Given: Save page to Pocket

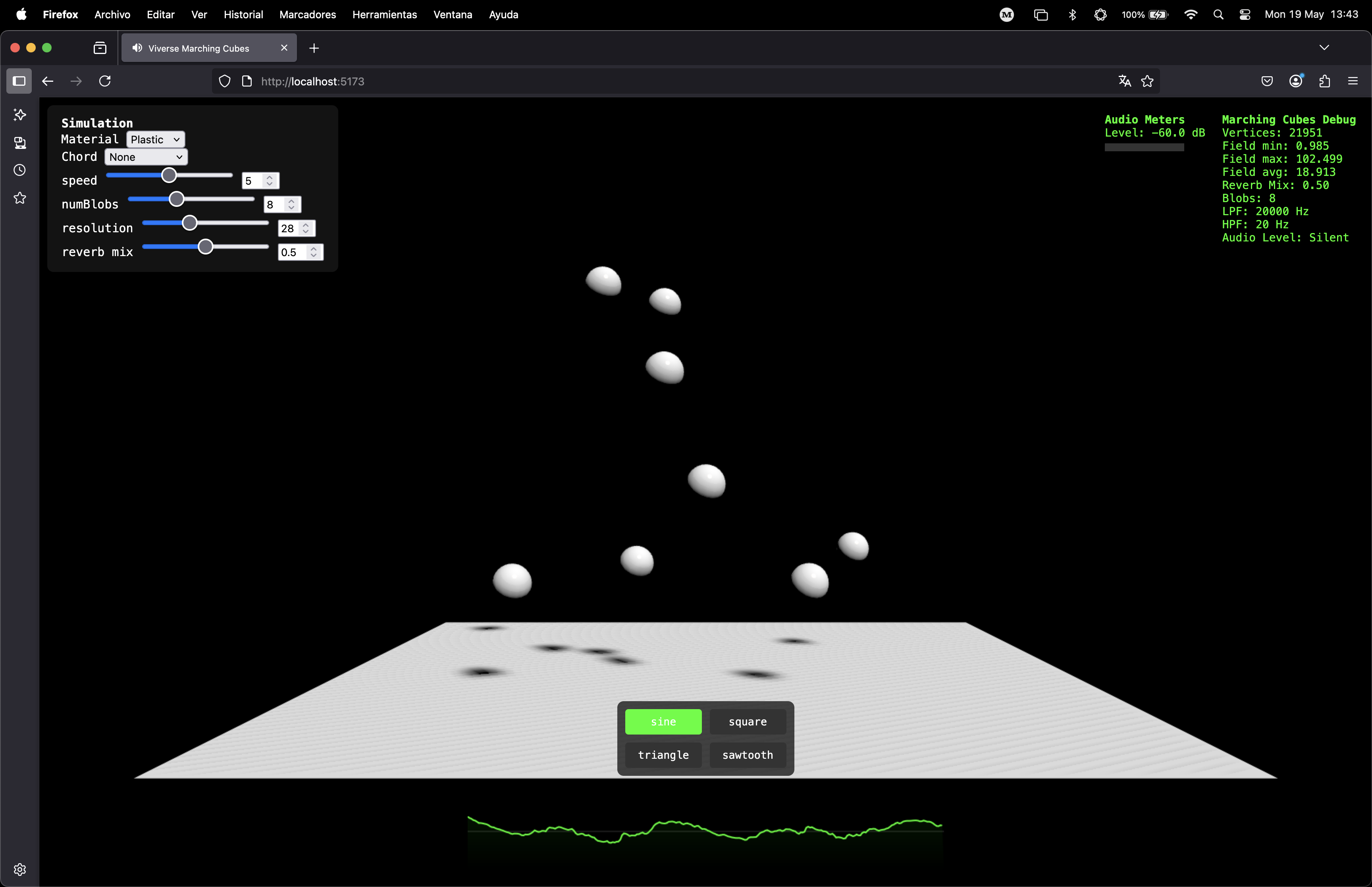Looking at the screenshot, I should [1267, 81].
